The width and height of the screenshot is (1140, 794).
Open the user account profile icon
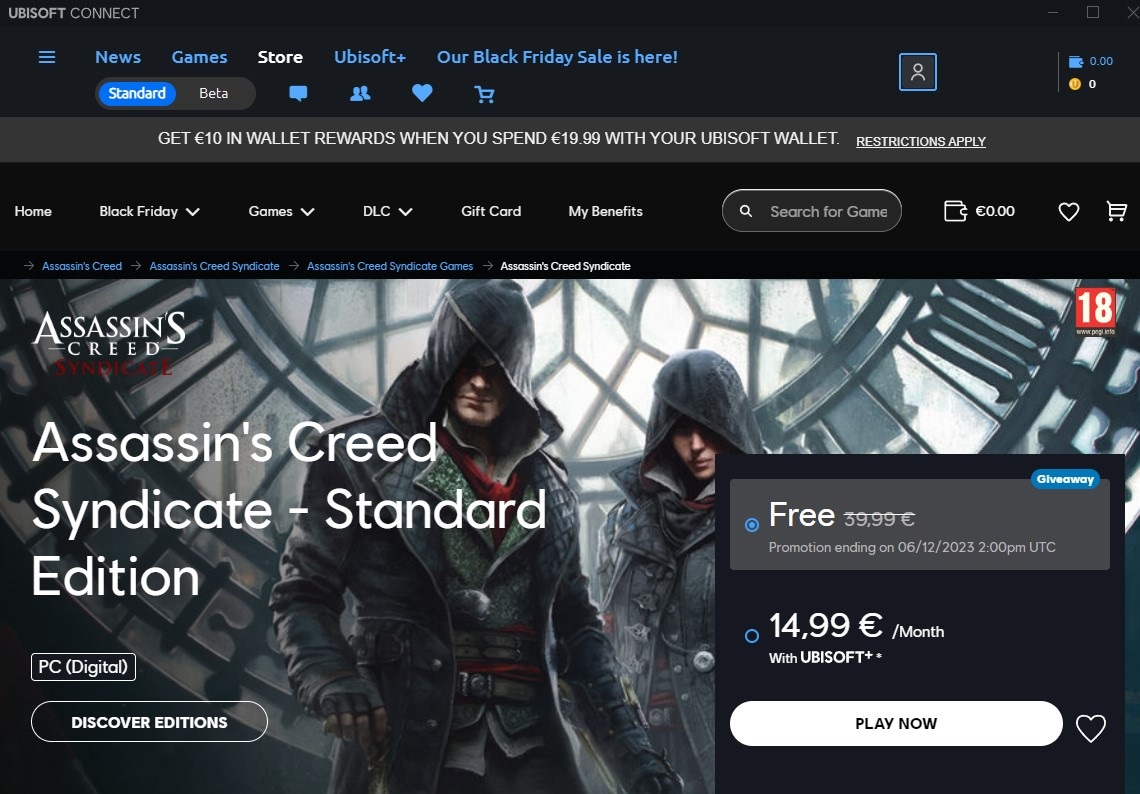pyautogui.click(x=918, y=72)
